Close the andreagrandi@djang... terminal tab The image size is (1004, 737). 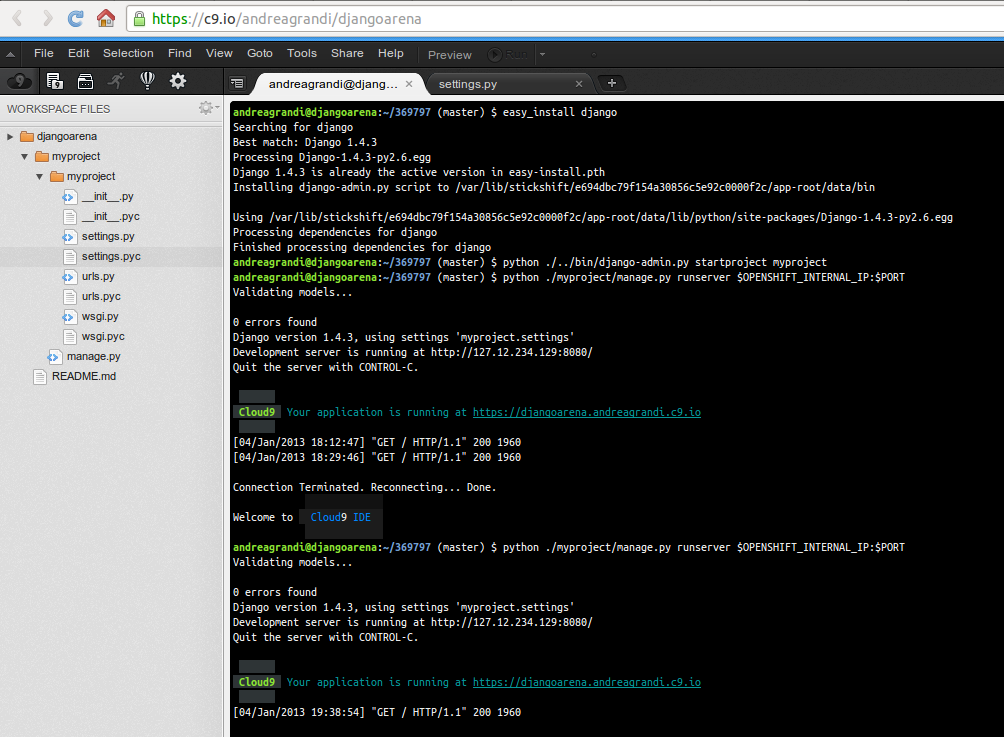(409, 84)
